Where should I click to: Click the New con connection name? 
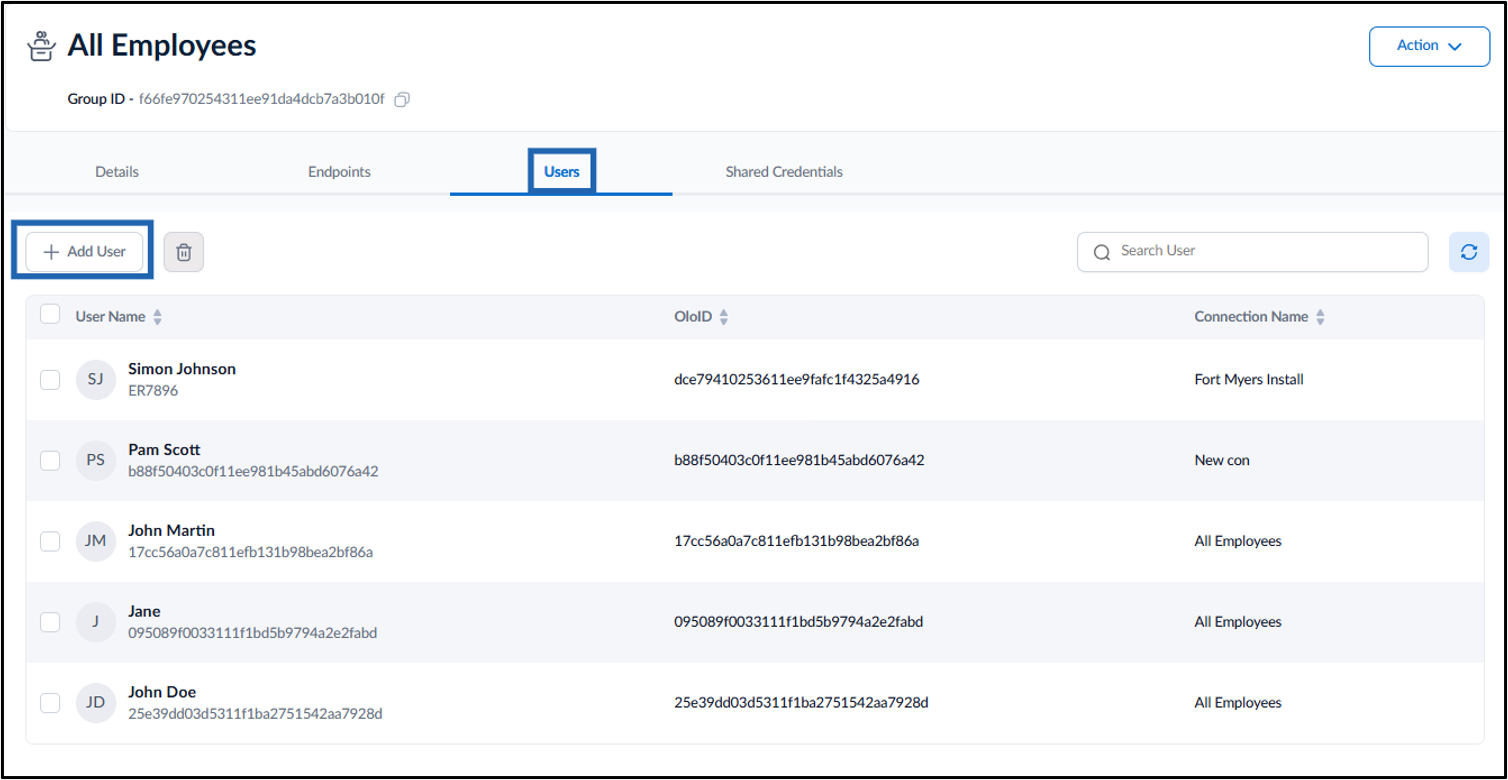coord(1222,461)
